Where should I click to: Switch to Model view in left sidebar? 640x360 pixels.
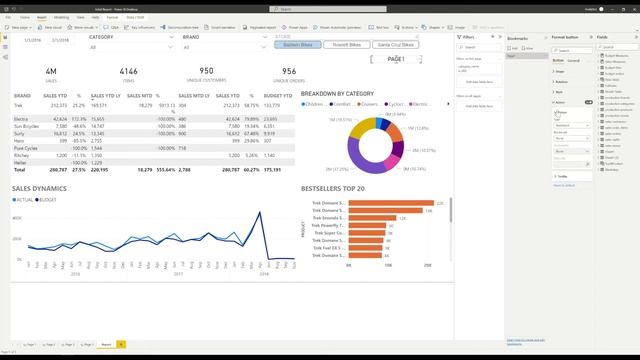[x=5, y=57]
